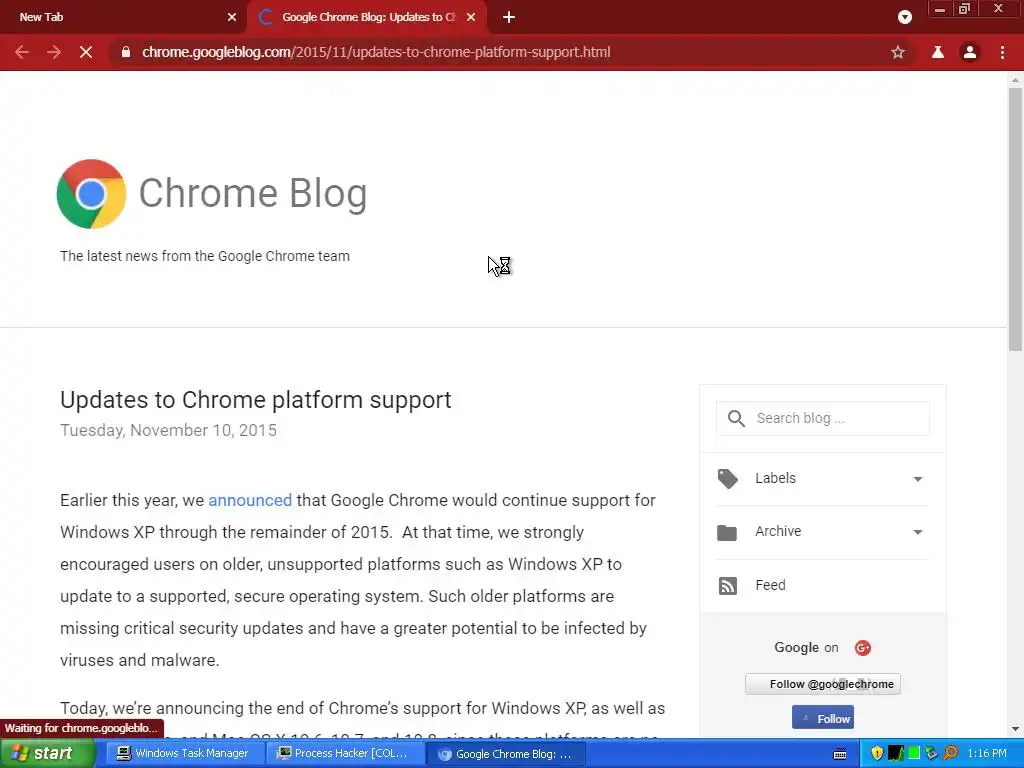Click the date Tuesday, November 10, 2015
This screenshot has width=1024, height=768.
tap(168, 430)
